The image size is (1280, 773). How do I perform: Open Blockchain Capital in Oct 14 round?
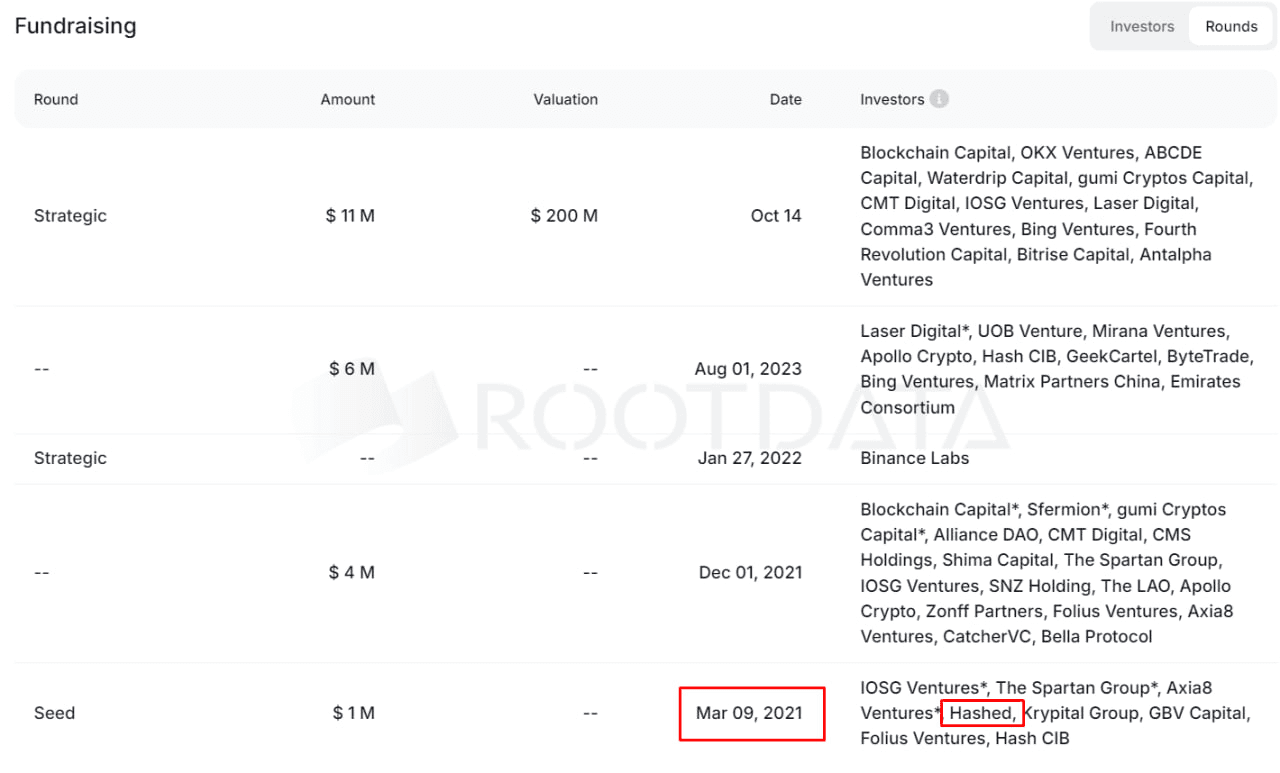[x=935, y=153]
